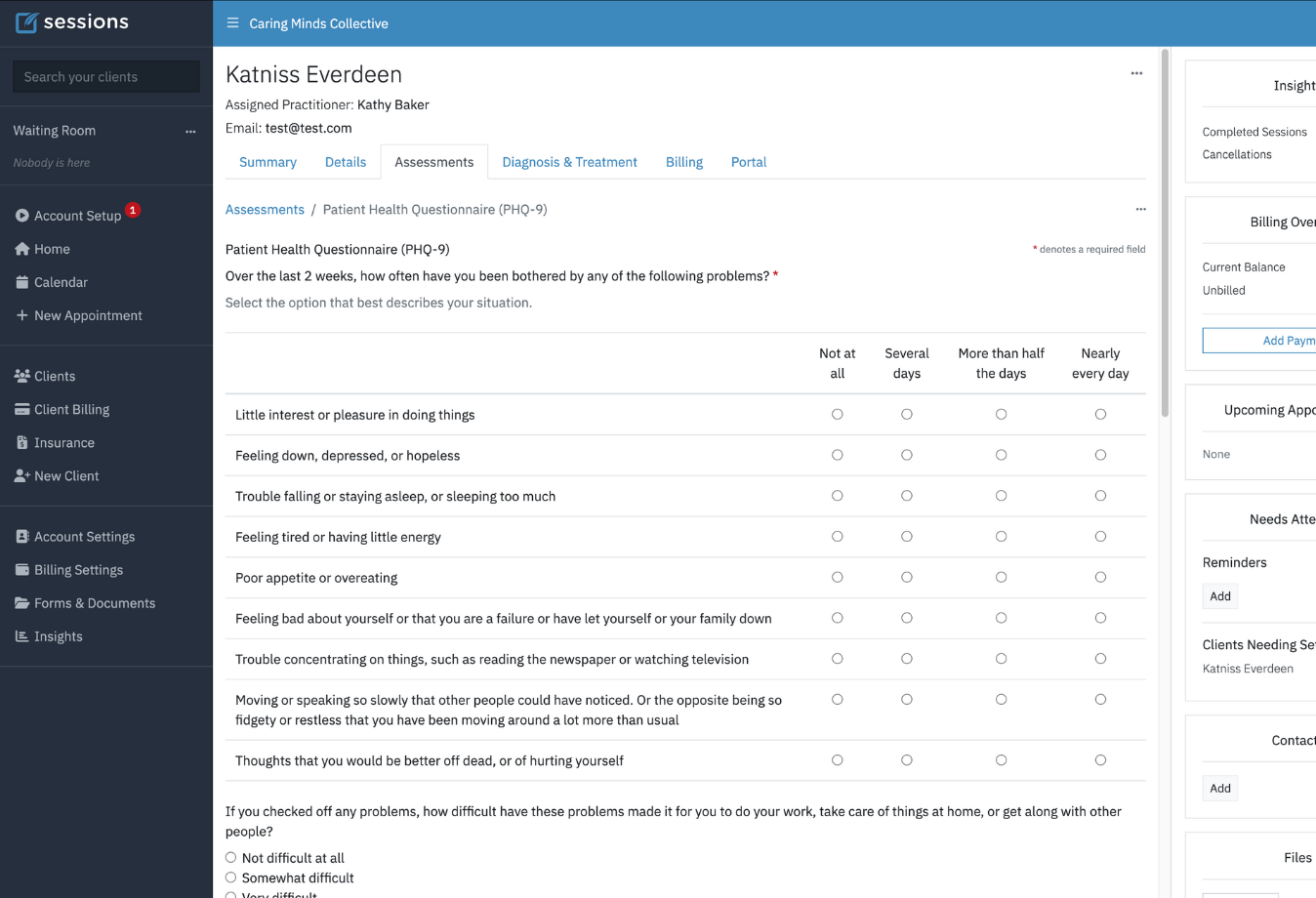Click the Client Billing card icon
1316x898 pixels.
[22, 409]
